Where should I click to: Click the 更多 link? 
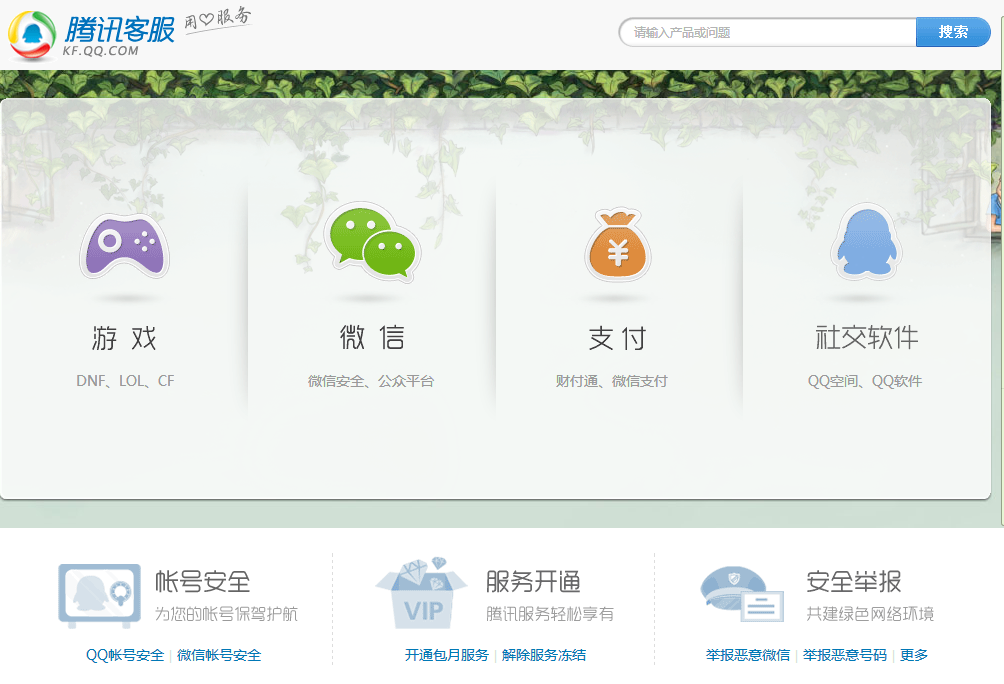[x=914, y=655]
